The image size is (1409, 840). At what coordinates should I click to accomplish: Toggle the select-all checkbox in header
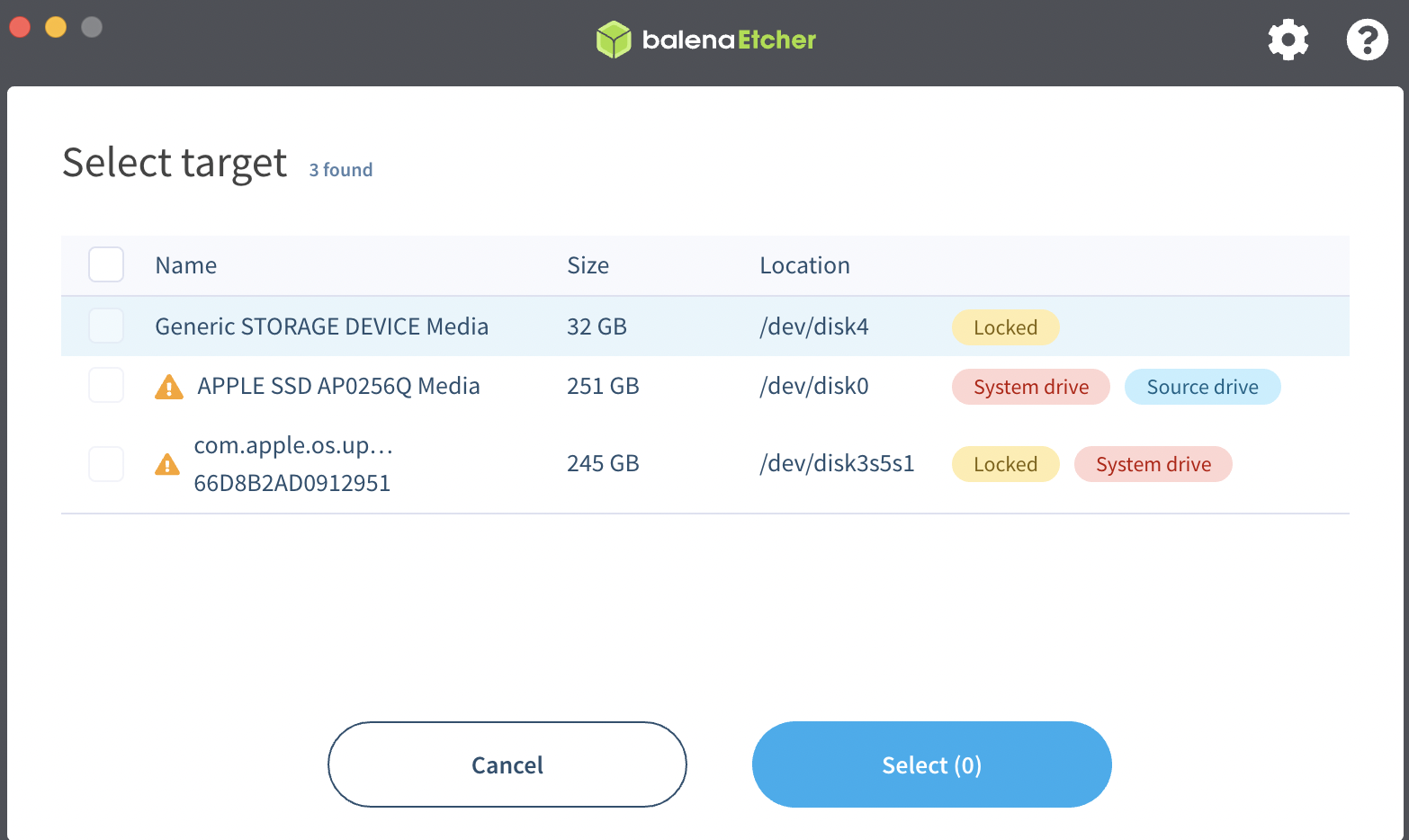coord(106,264)
